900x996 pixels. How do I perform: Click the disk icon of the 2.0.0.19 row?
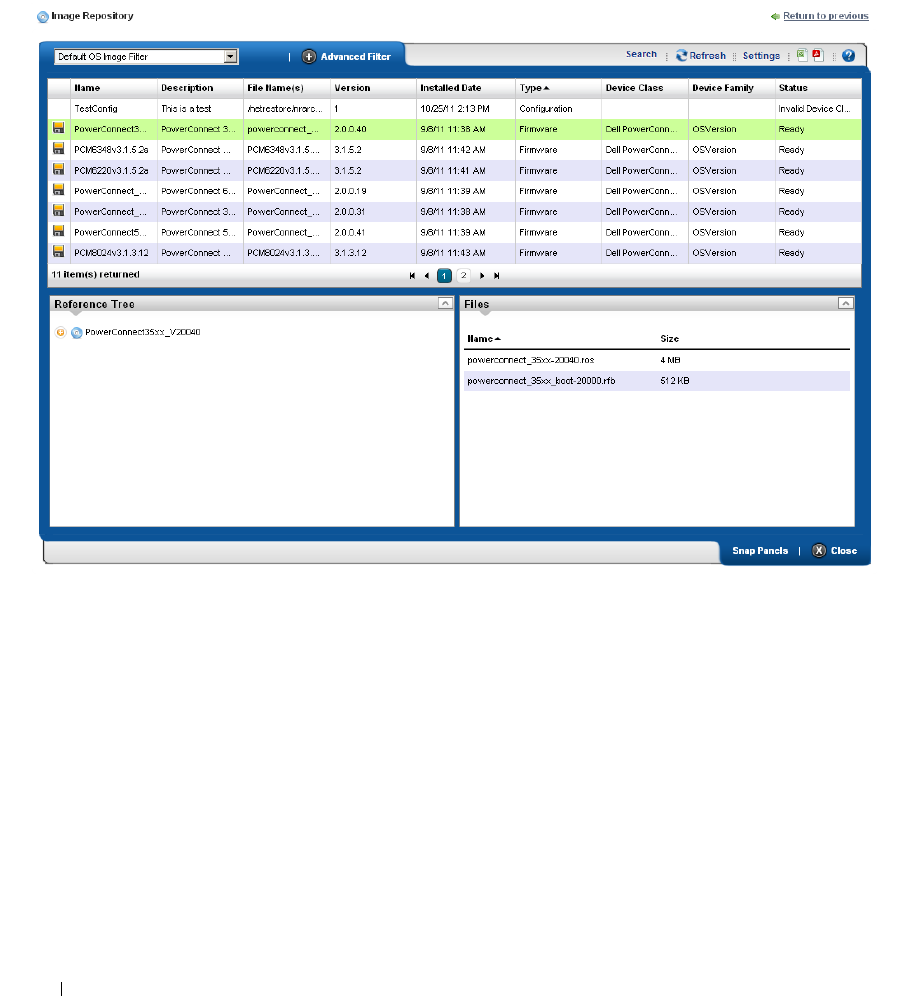click(58, 190)
